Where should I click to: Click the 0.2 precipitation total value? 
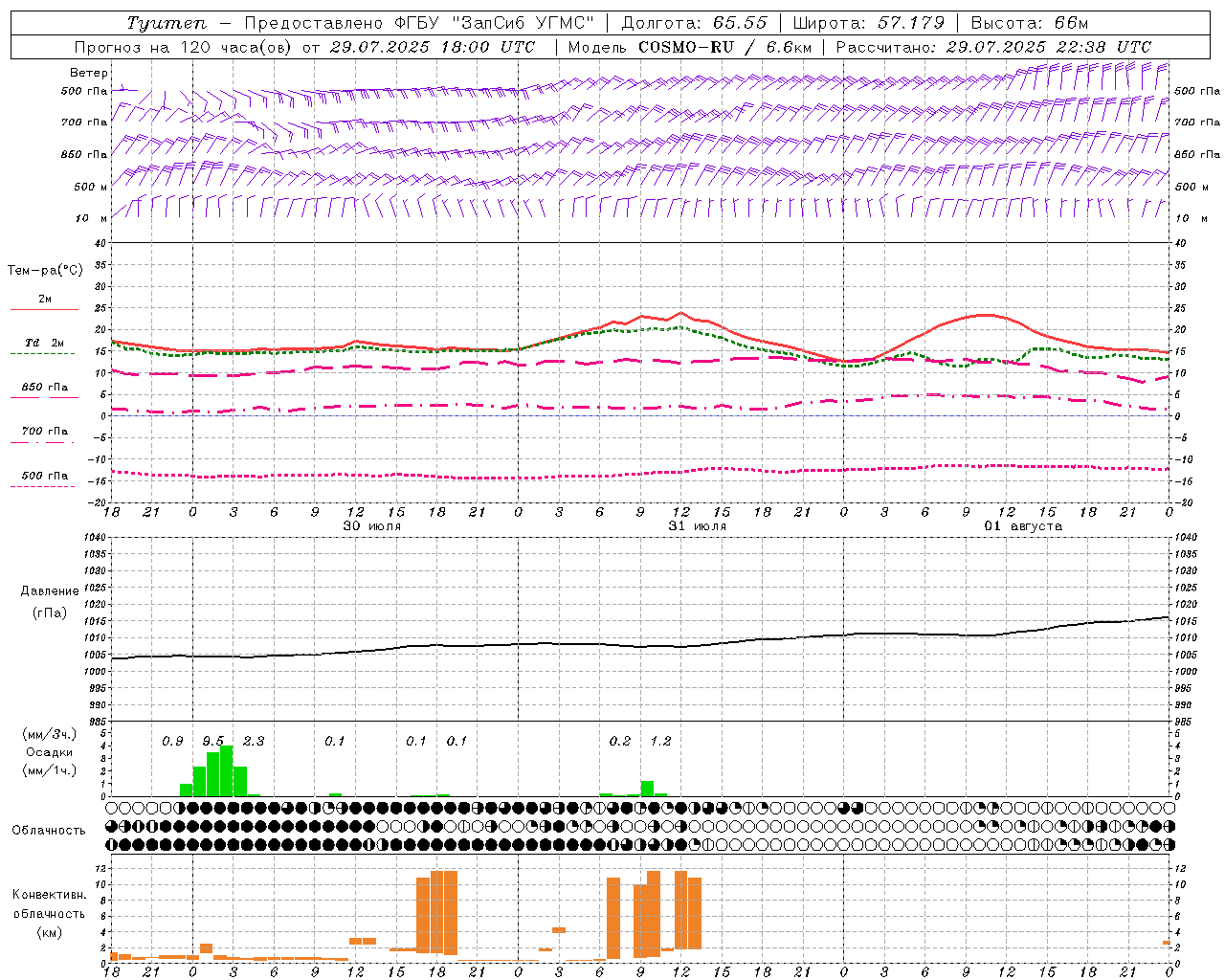pyautogui.click(x=620, y=741)
